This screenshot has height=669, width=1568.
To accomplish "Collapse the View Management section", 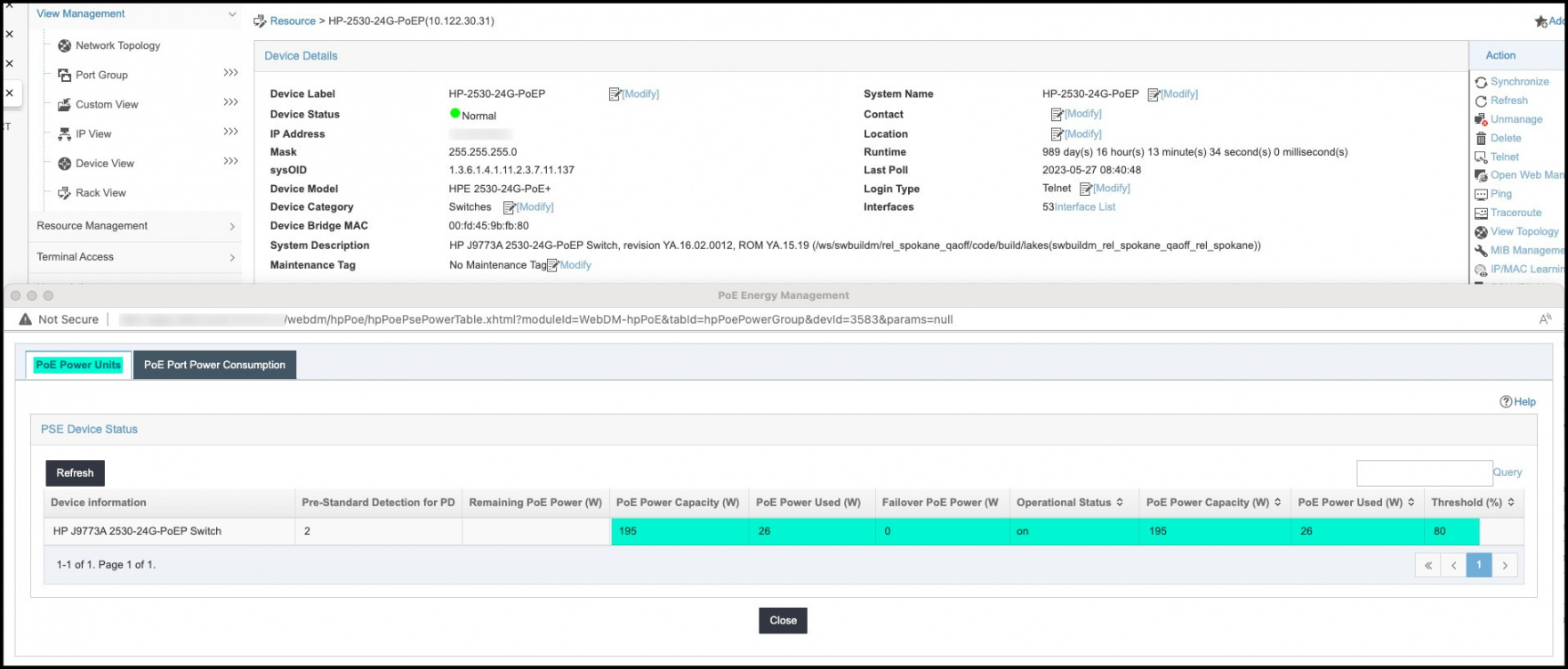I will tap(232, 14).
